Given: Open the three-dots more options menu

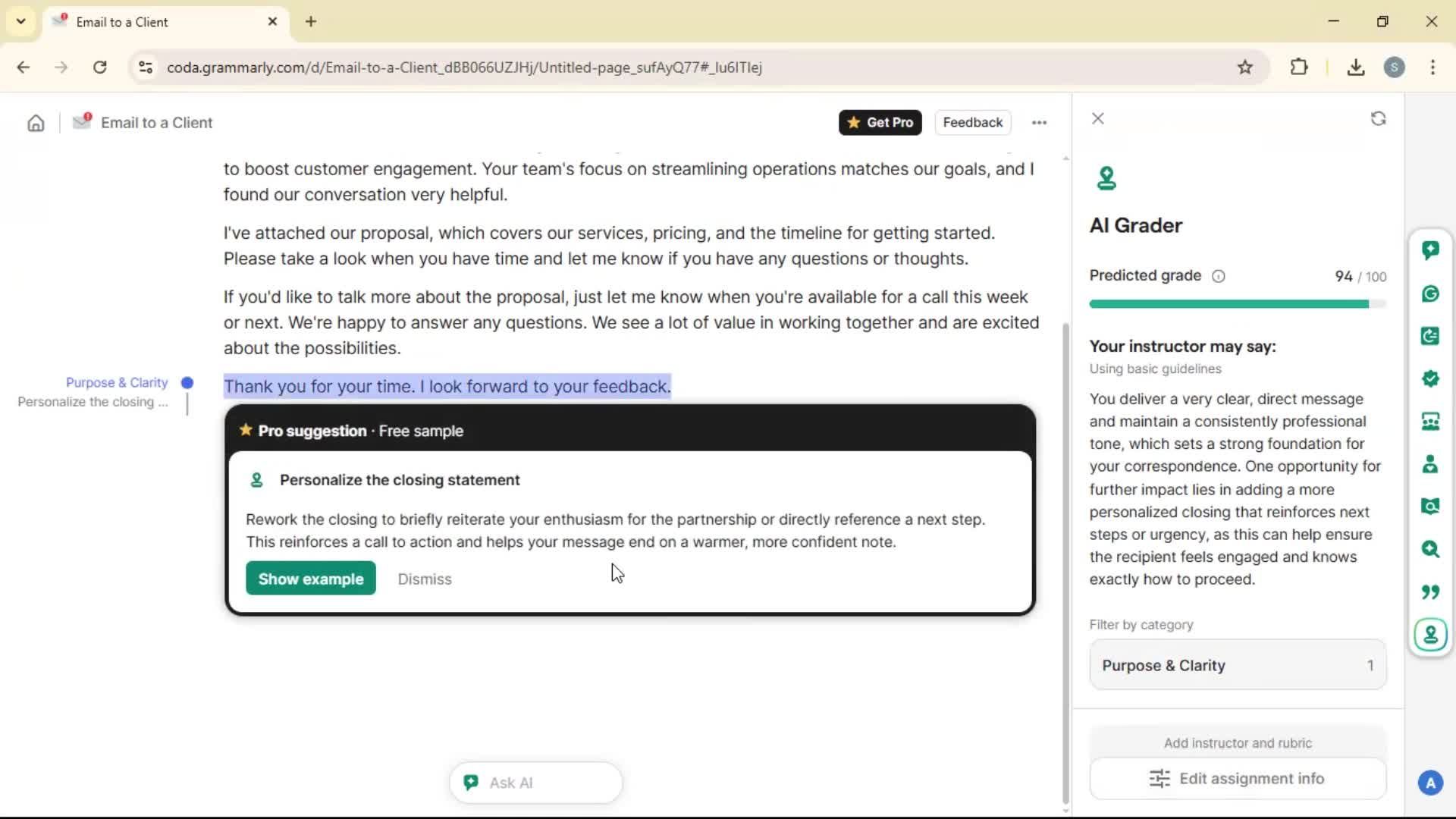Looking at the screenshot, I should tap(1039, 123).
